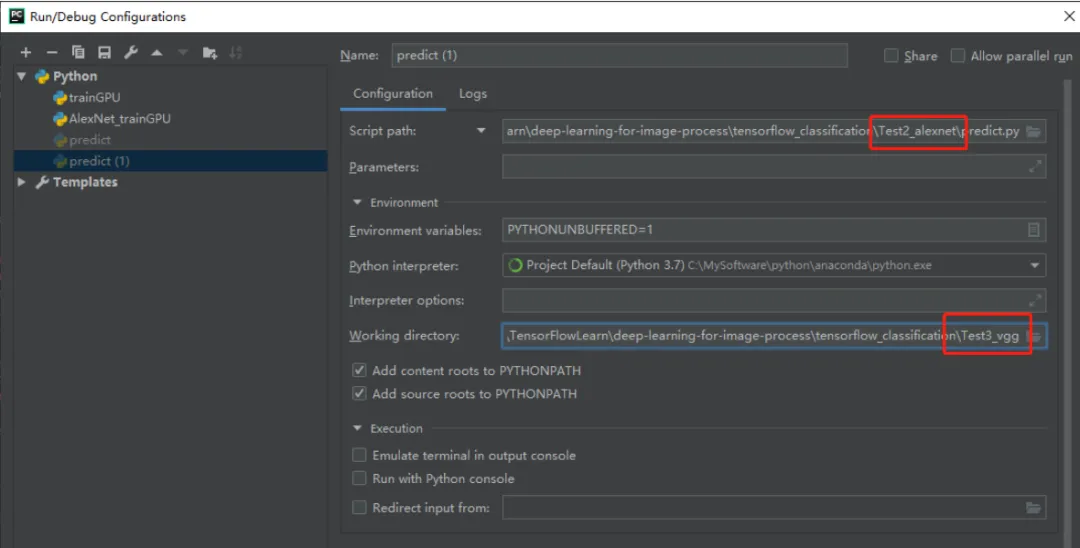Enable the Share checkbox
1080x548 pixels.
(x=891, y=56)
